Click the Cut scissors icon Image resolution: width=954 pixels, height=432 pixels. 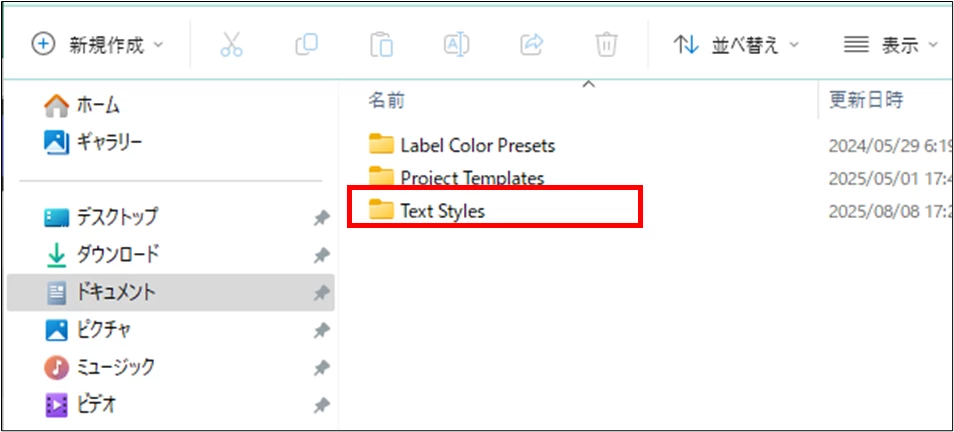pyautogui.click(x=231, y=45)
